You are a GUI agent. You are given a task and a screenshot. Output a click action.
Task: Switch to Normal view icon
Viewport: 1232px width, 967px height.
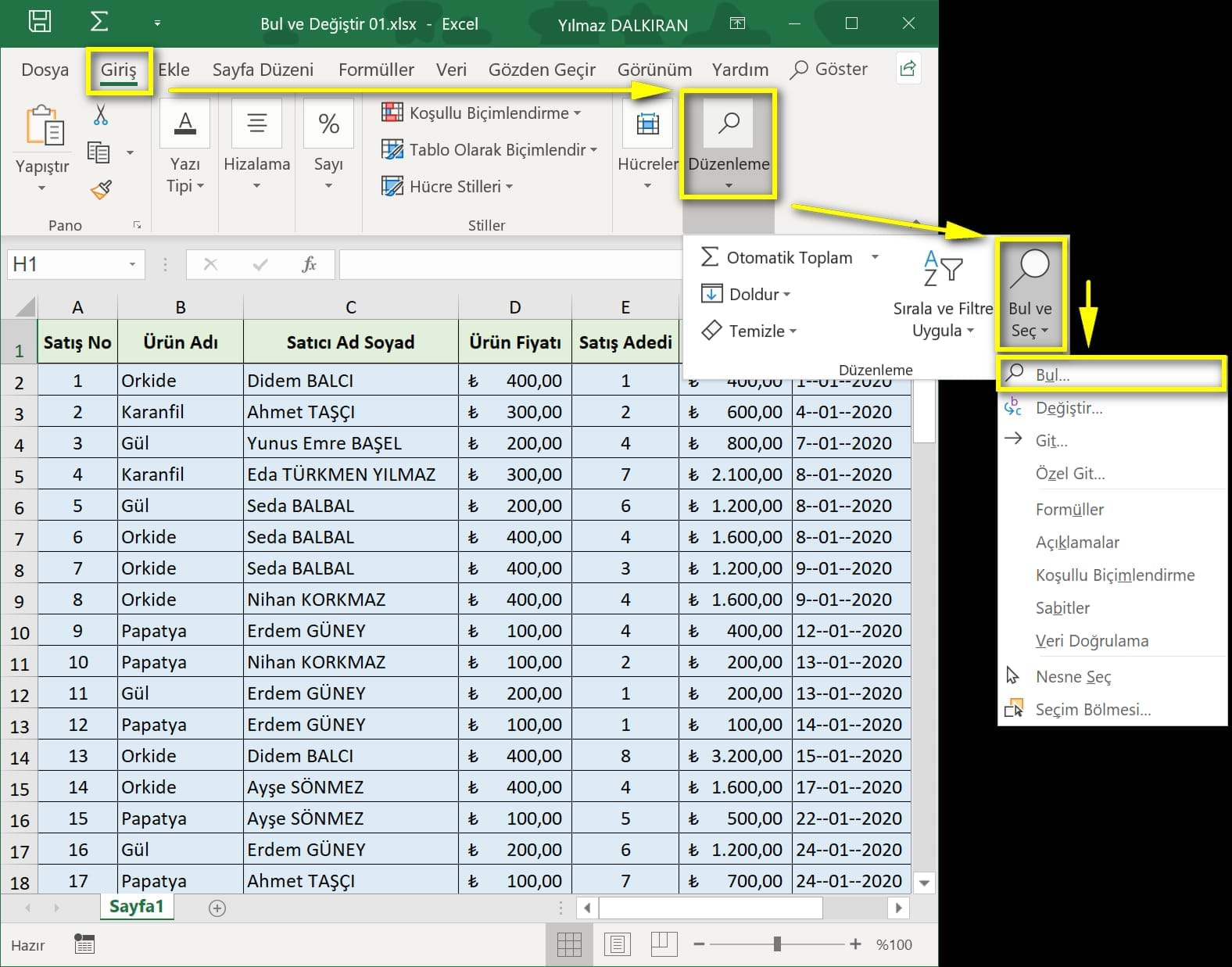pos(569,944)
